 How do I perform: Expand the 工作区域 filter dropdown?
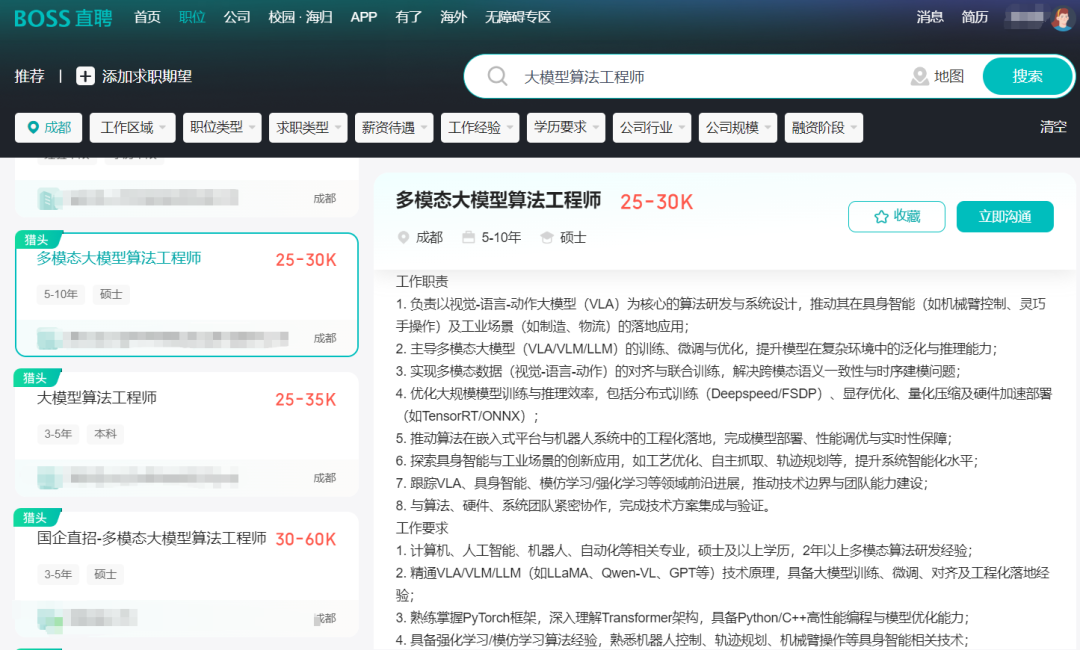(x=132, y=127)
